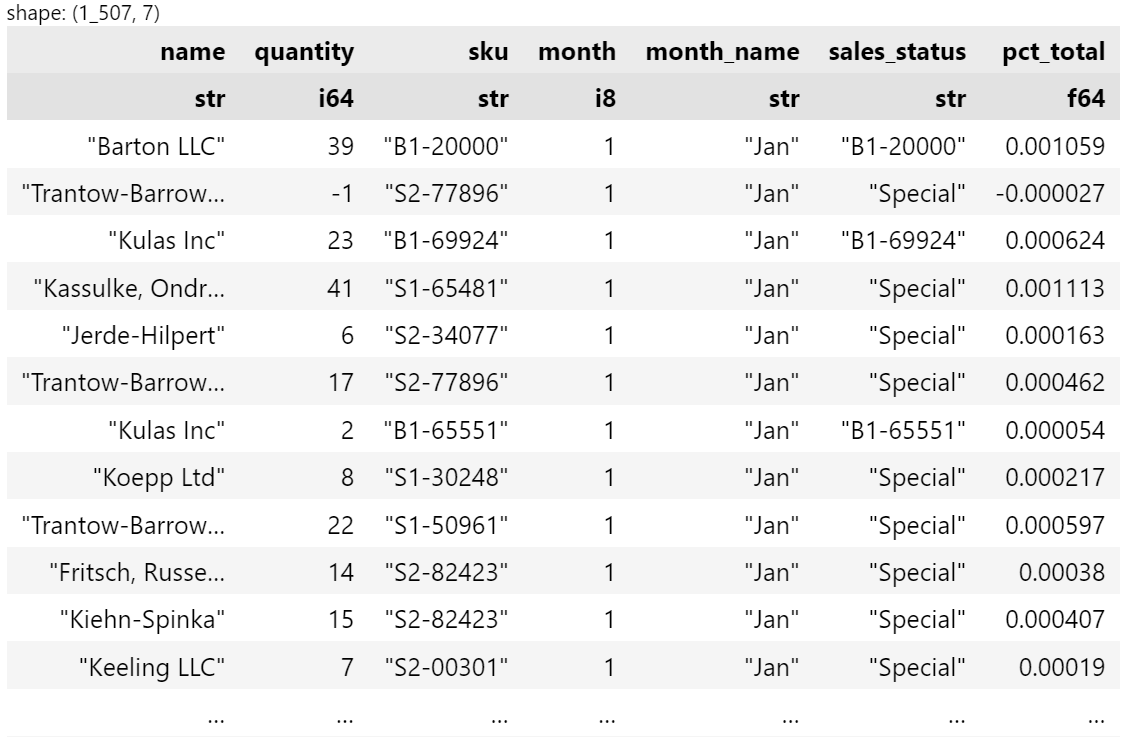Viewport: 1125px width, 737px height.
Task: Select the "Jerde-Hilpert" cell
Action: point(143,336)
